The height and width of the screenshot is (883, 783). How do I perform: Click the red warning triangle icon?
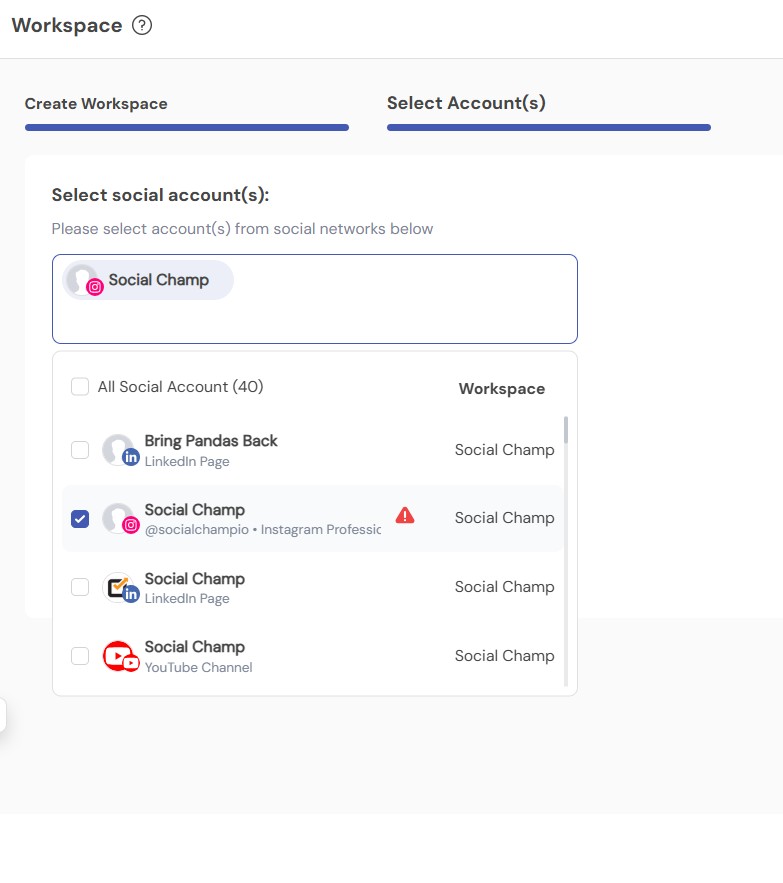pos(404,515)
